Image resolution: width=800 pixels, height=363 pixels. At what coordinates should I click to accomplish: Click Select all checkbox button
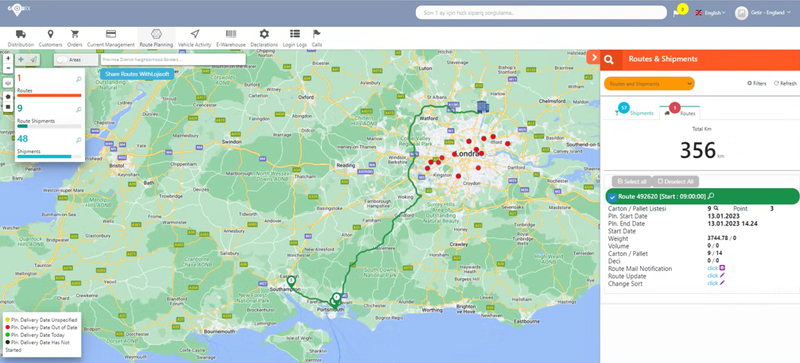pyautogui.click(x=632, y=181)
